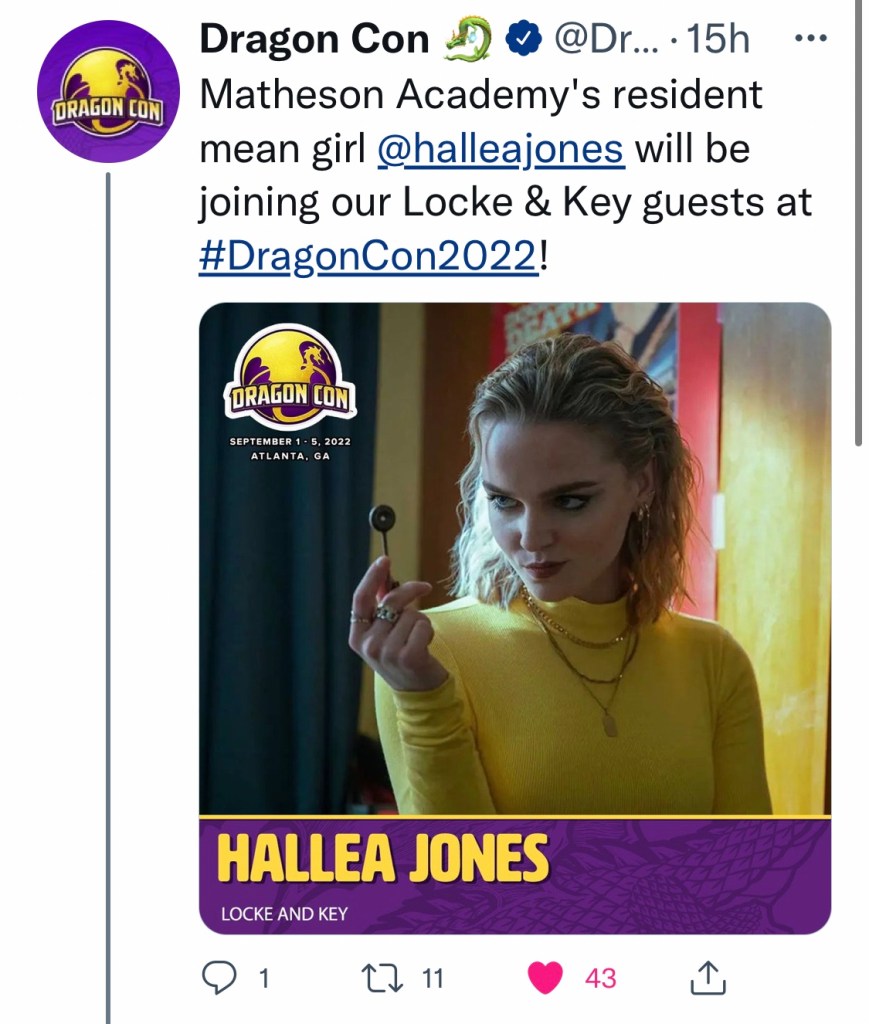Click the like count 43
Image resolution: width=869 pixels, height=1024 pixels.
601,978
